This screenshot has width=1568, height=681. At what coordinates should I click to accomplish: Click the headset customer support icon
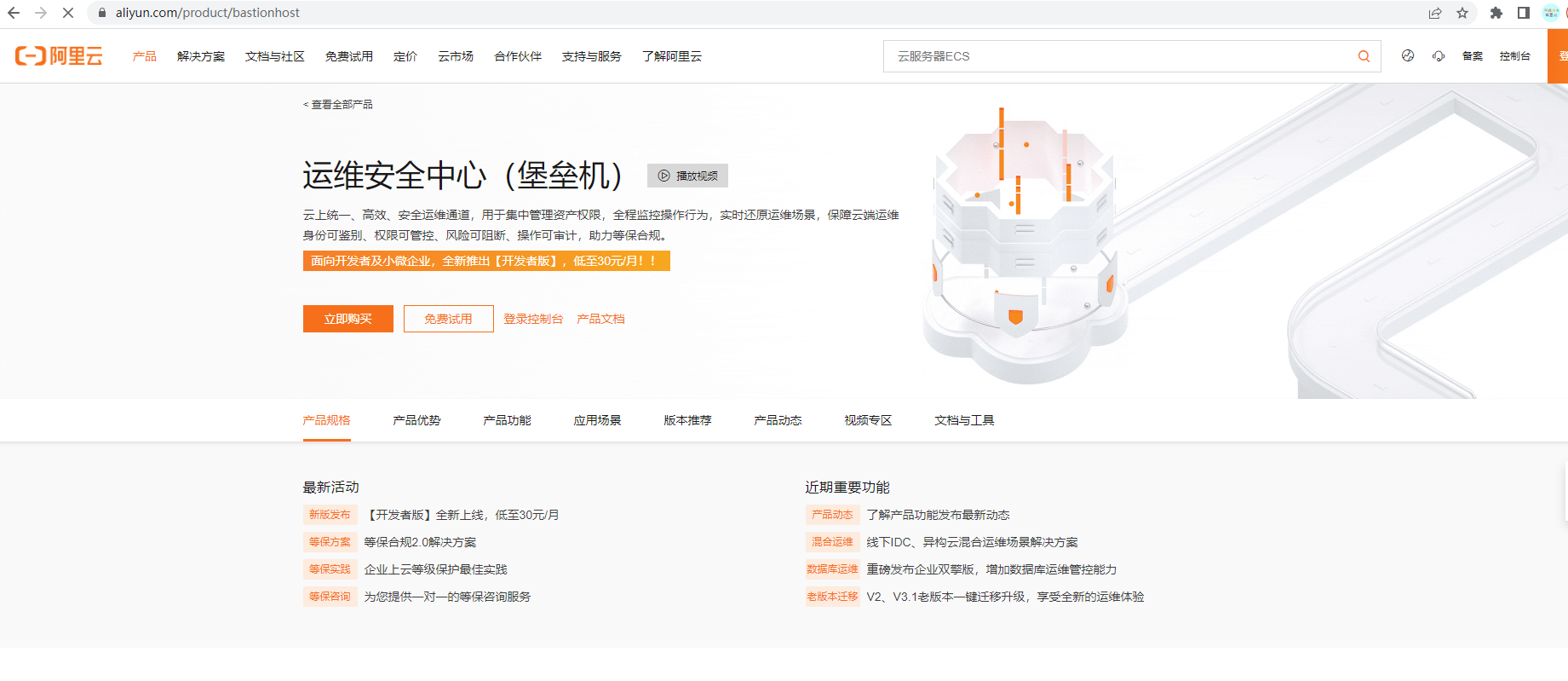tap(1439, 56)
